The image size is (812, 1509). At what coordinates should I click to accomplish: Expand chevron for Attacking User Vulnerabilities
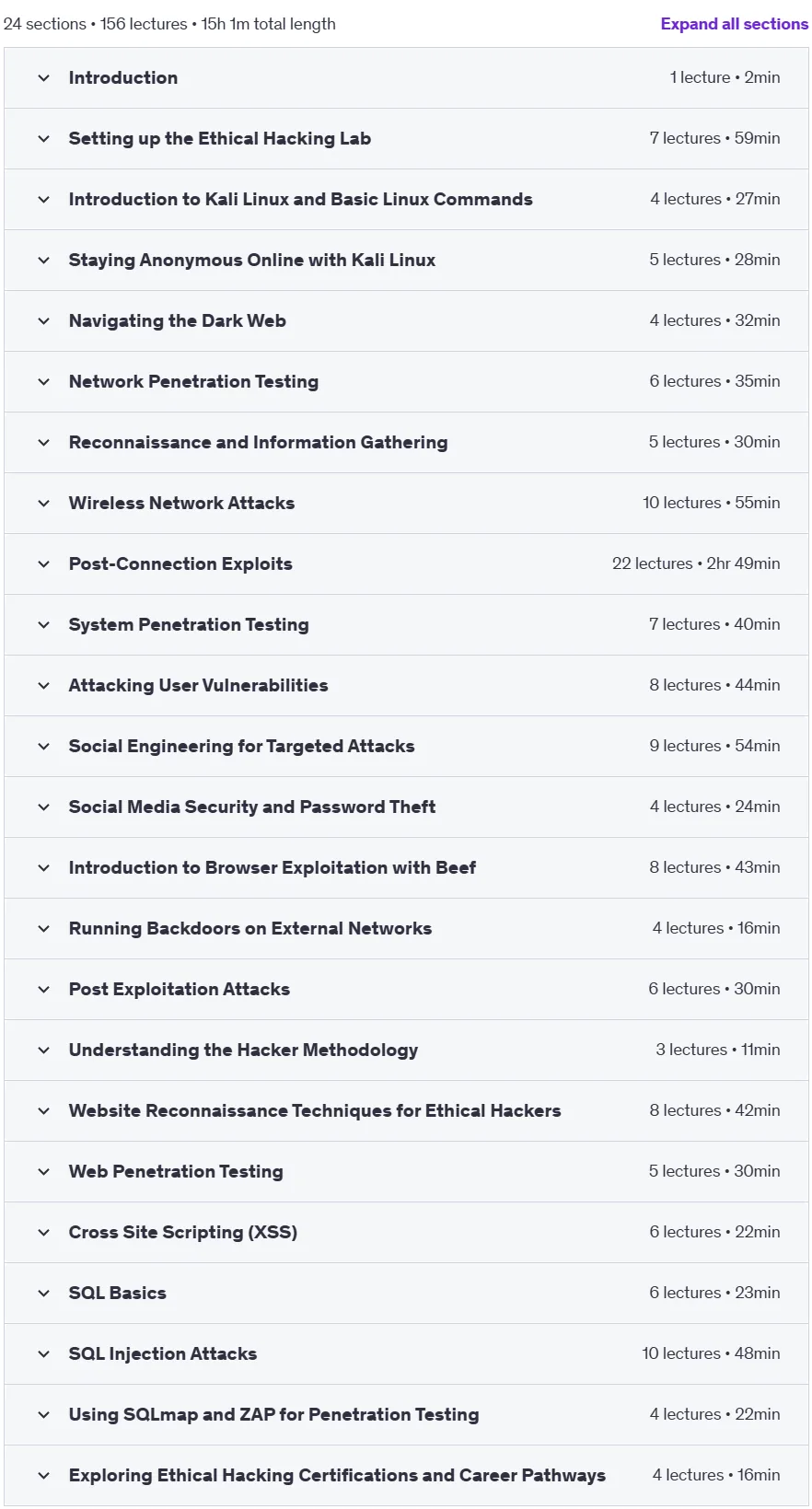43,686
